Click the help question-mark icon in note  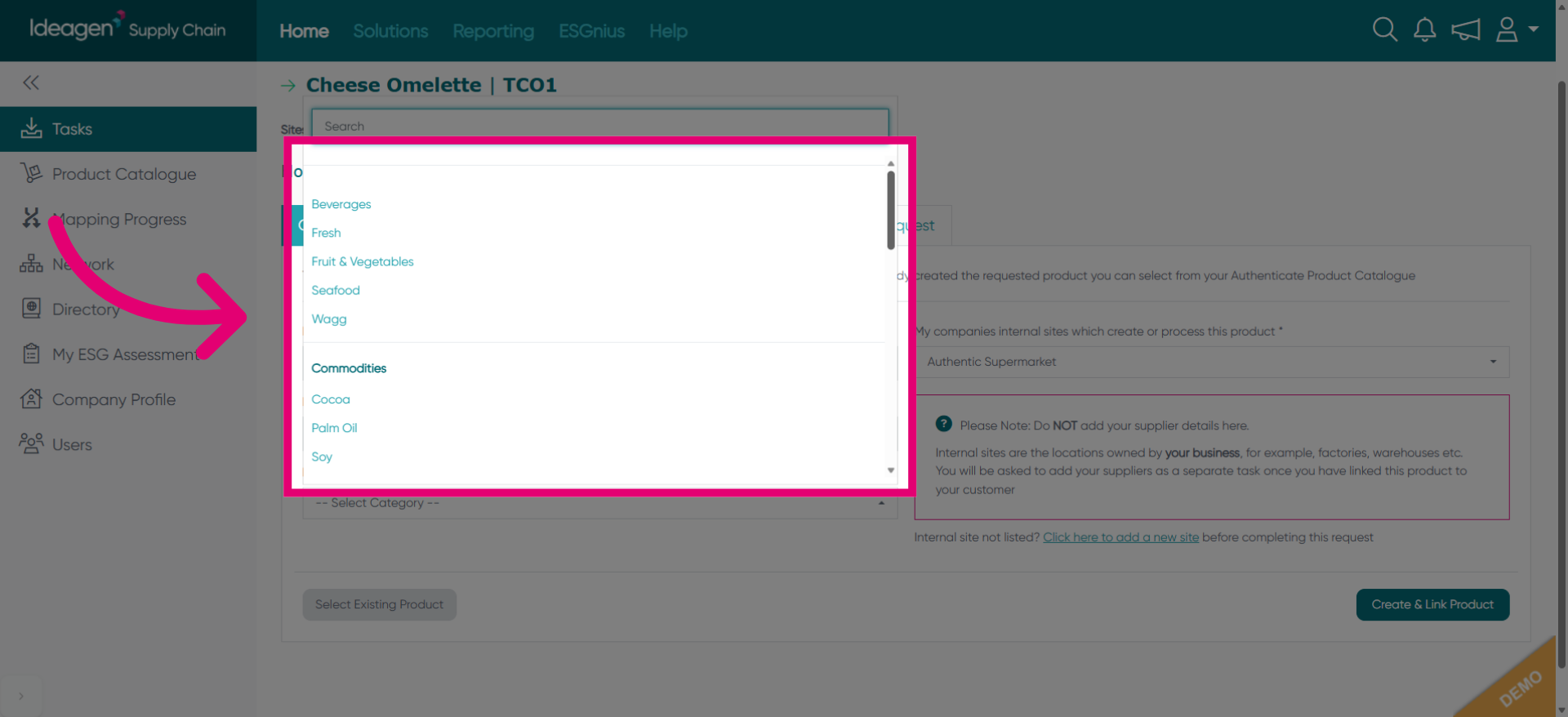point(943,424)
